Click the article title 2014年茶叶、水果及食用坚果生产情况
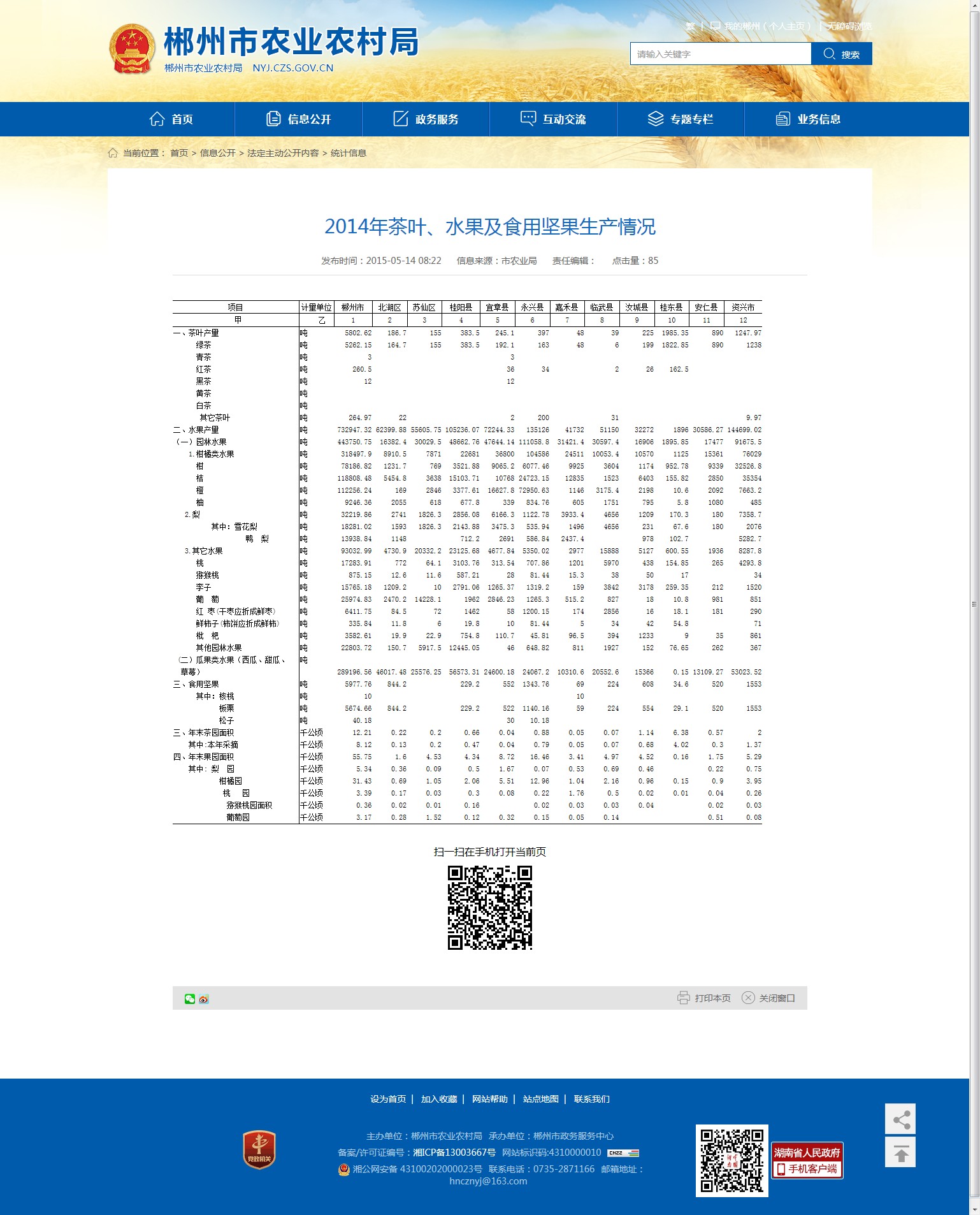Viewport: 980px width, 1215px height. click(490, 227)
